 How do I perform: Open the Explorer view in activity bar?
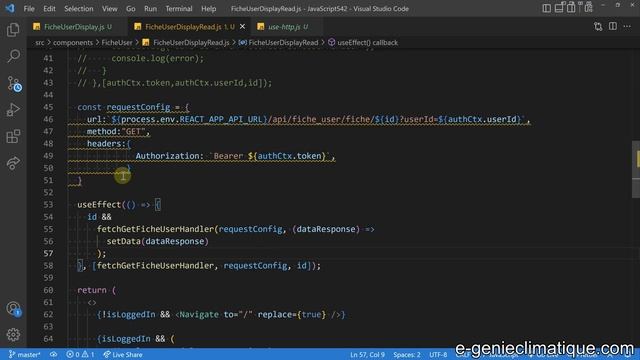(13, 30)
